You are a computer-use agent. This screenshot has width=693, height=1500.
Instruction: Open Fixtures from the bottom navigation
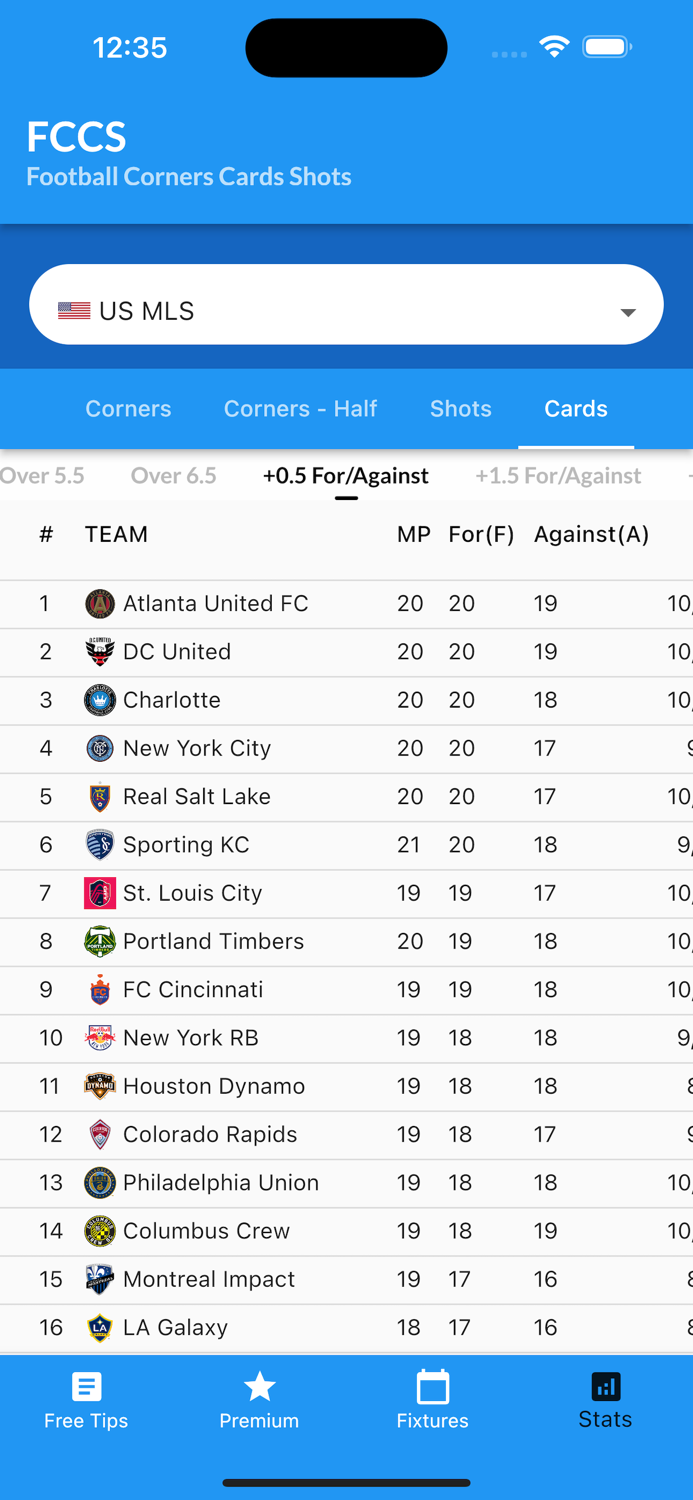point(431,1400)
